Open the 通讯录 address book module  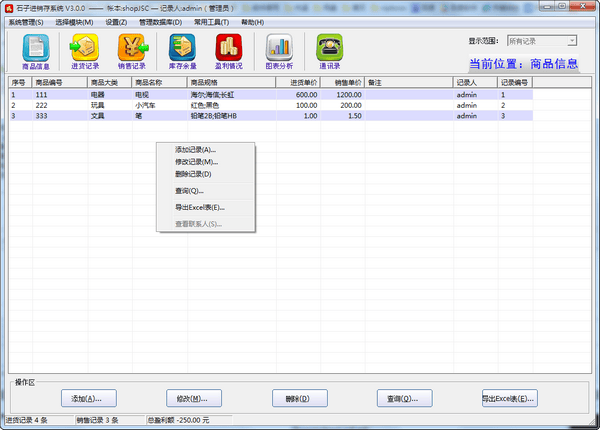tap(329, 50)
